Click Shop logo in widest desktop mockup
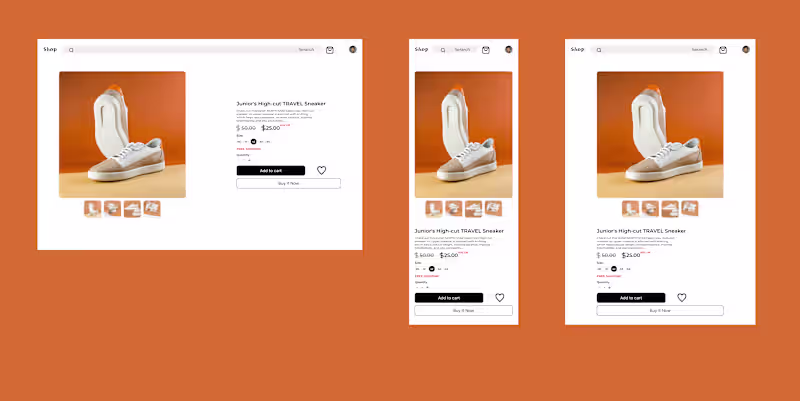This screenshot has width=800, height=401. [x=50, y=49]
